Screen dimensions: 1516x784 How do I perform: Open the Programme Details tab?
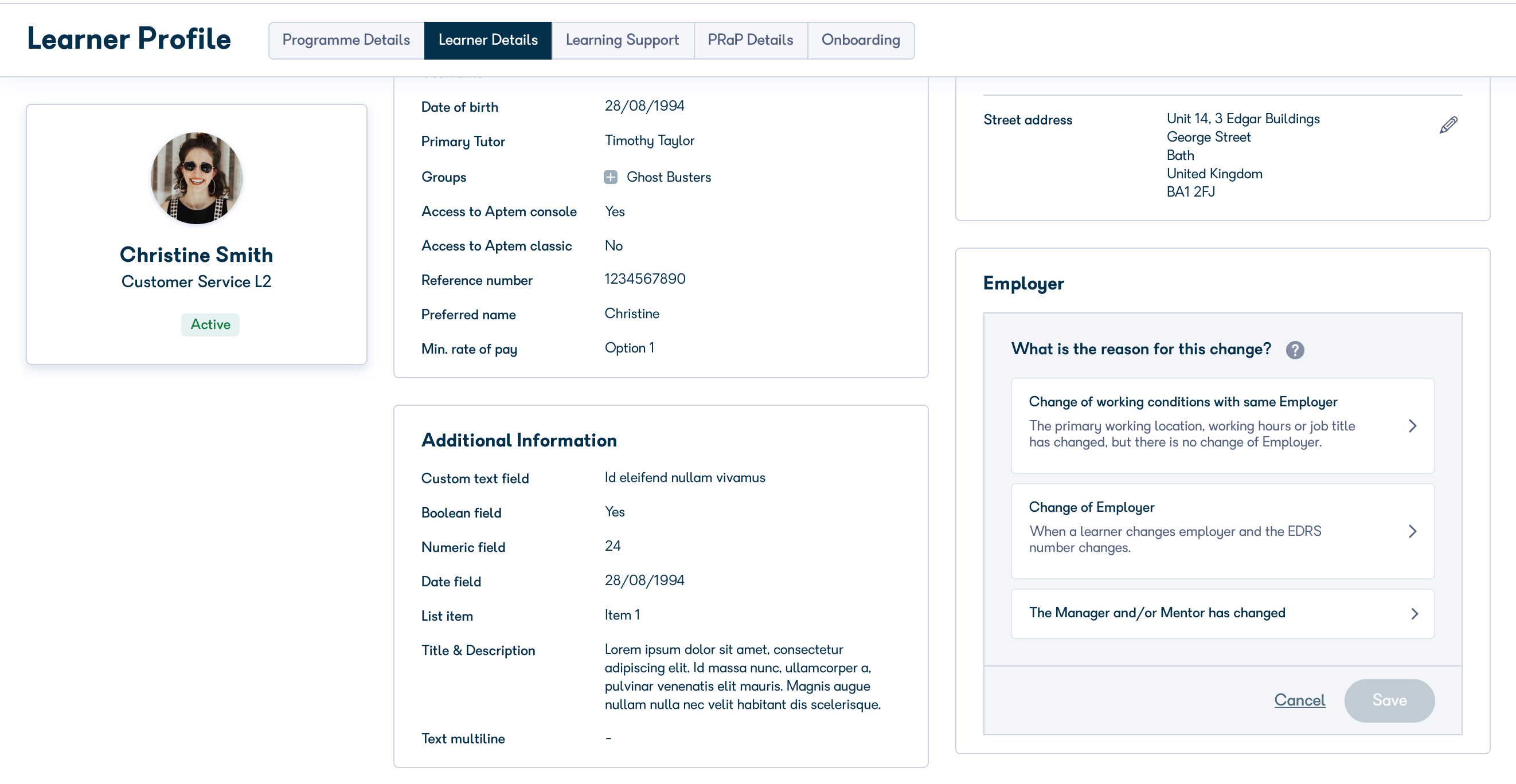point(346,40)
